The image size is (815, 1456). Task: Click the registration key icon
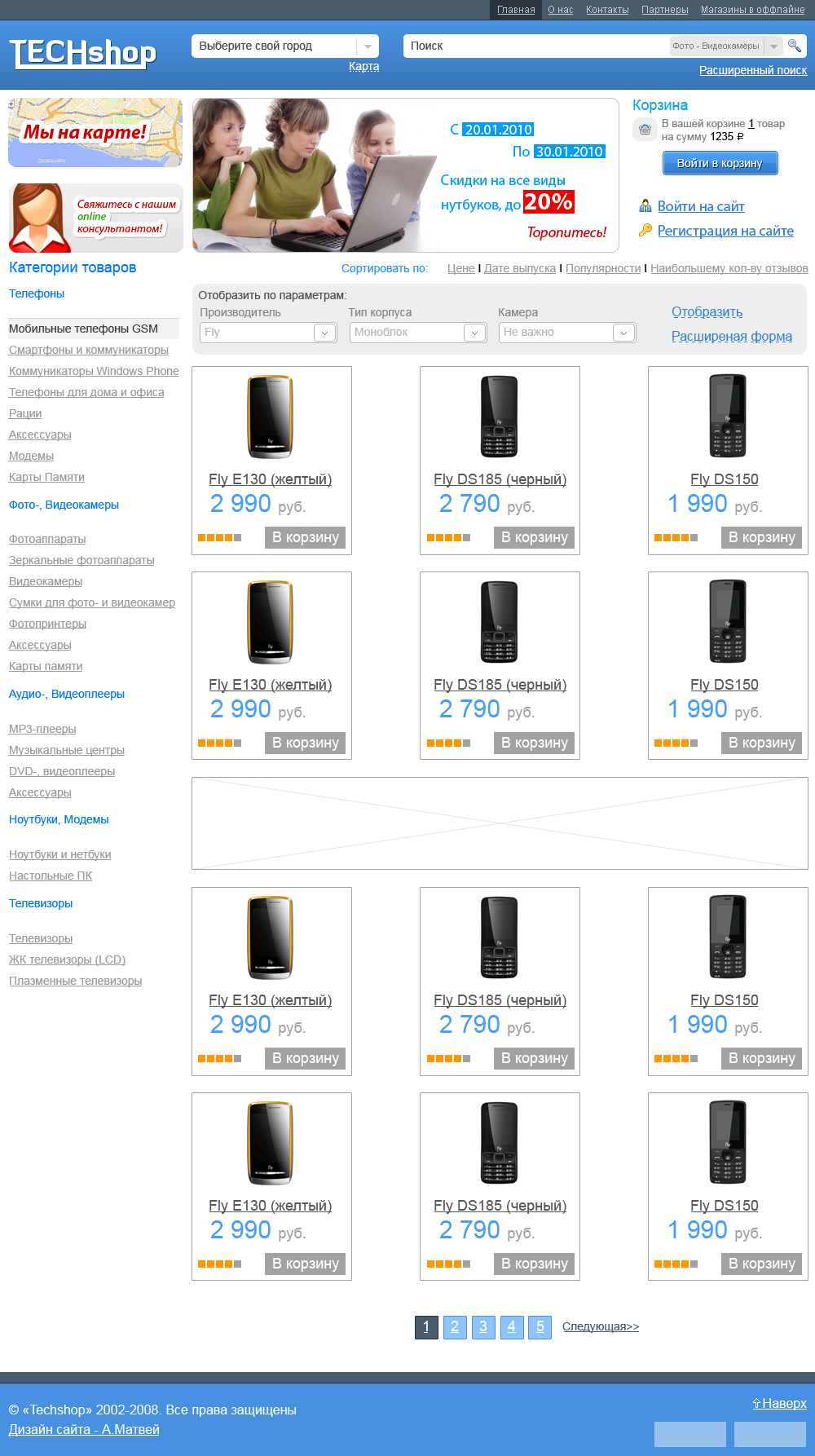click(x=645, y=231)
